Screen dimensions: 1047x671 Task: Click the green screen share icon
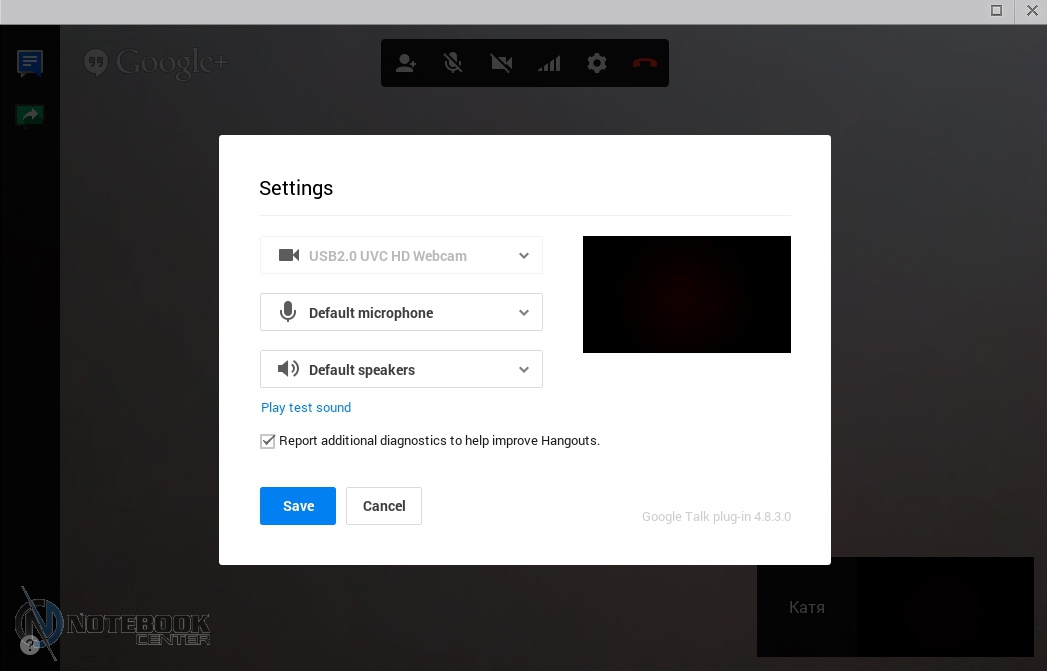(x=30, y=115)
